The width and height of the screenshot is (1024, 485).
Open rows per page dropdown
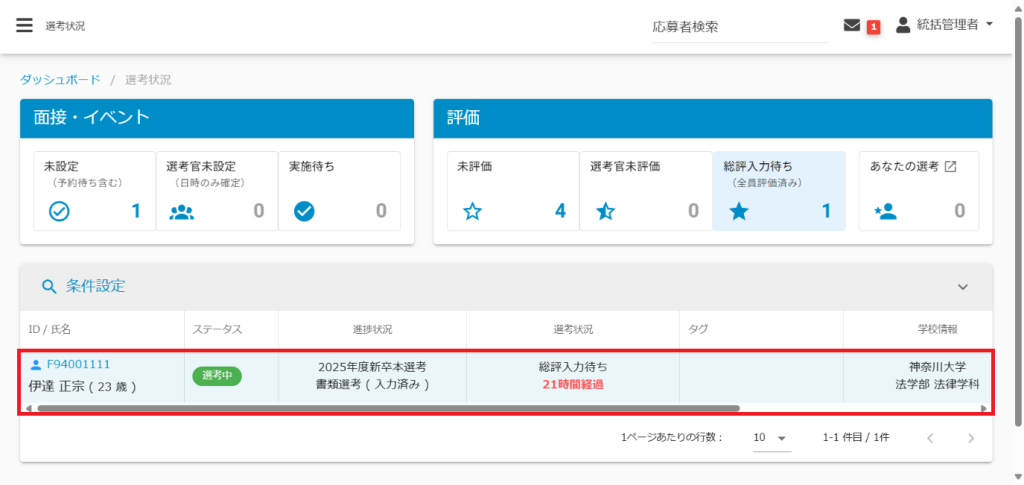(771, 438)
